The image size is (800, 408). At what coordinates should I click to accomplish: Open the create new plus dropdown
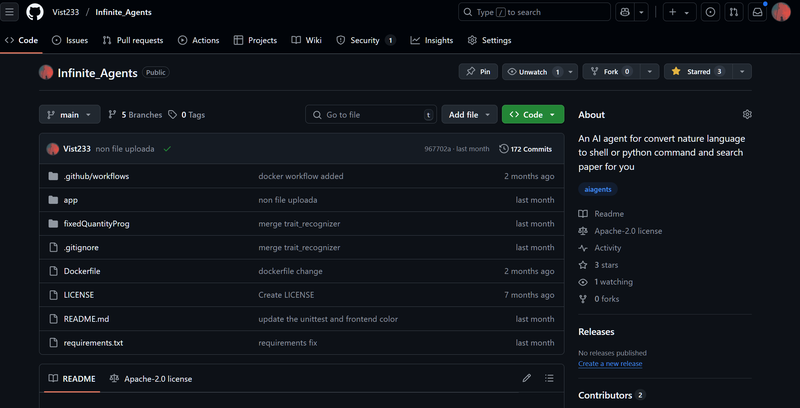click(679, 12)
